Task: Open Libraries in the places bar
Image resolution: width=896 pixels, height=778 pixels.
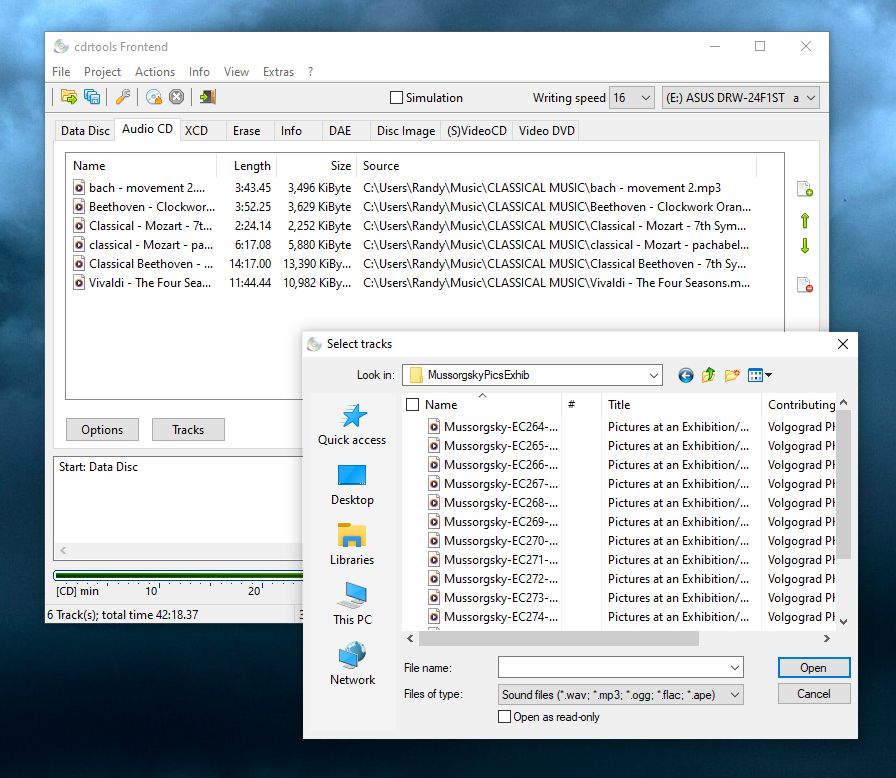Action: pyautogui.click(x=352, y=544)
